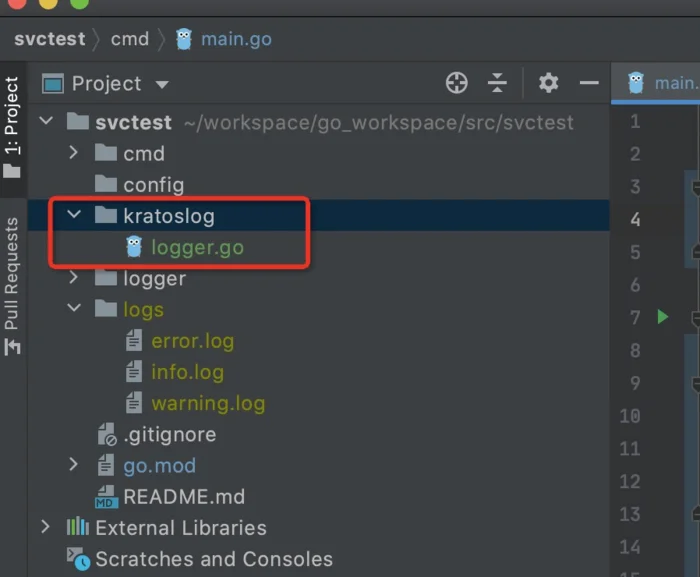Select error.log file

(x=192, y=341)
